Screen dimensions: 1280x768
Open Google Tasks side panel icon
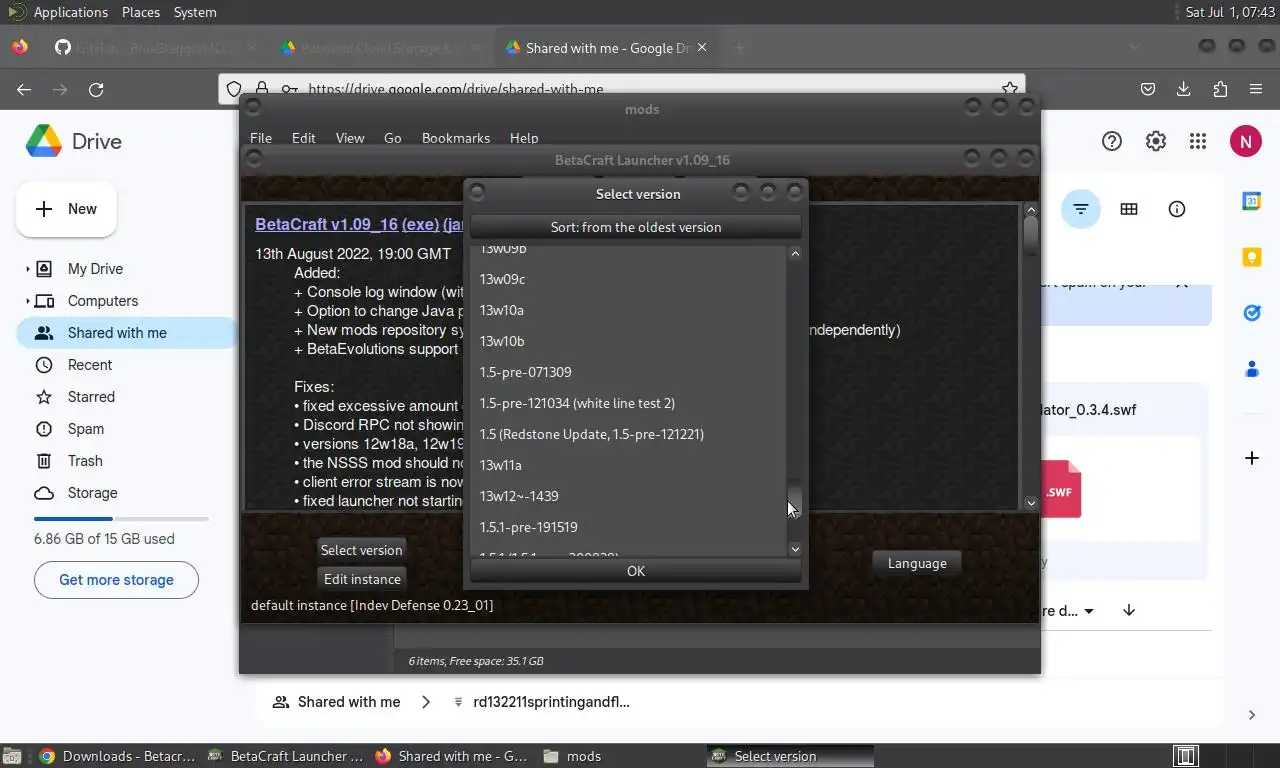click(1251, 313)
